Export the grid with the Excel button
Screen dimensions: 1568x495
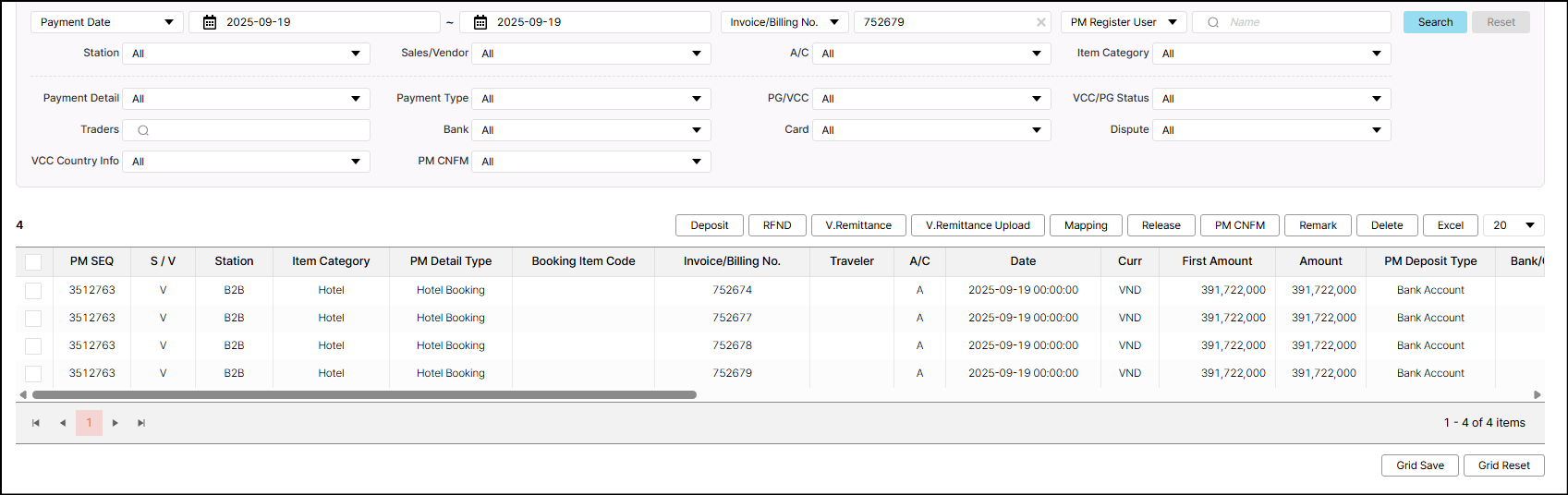[1450, 225]
